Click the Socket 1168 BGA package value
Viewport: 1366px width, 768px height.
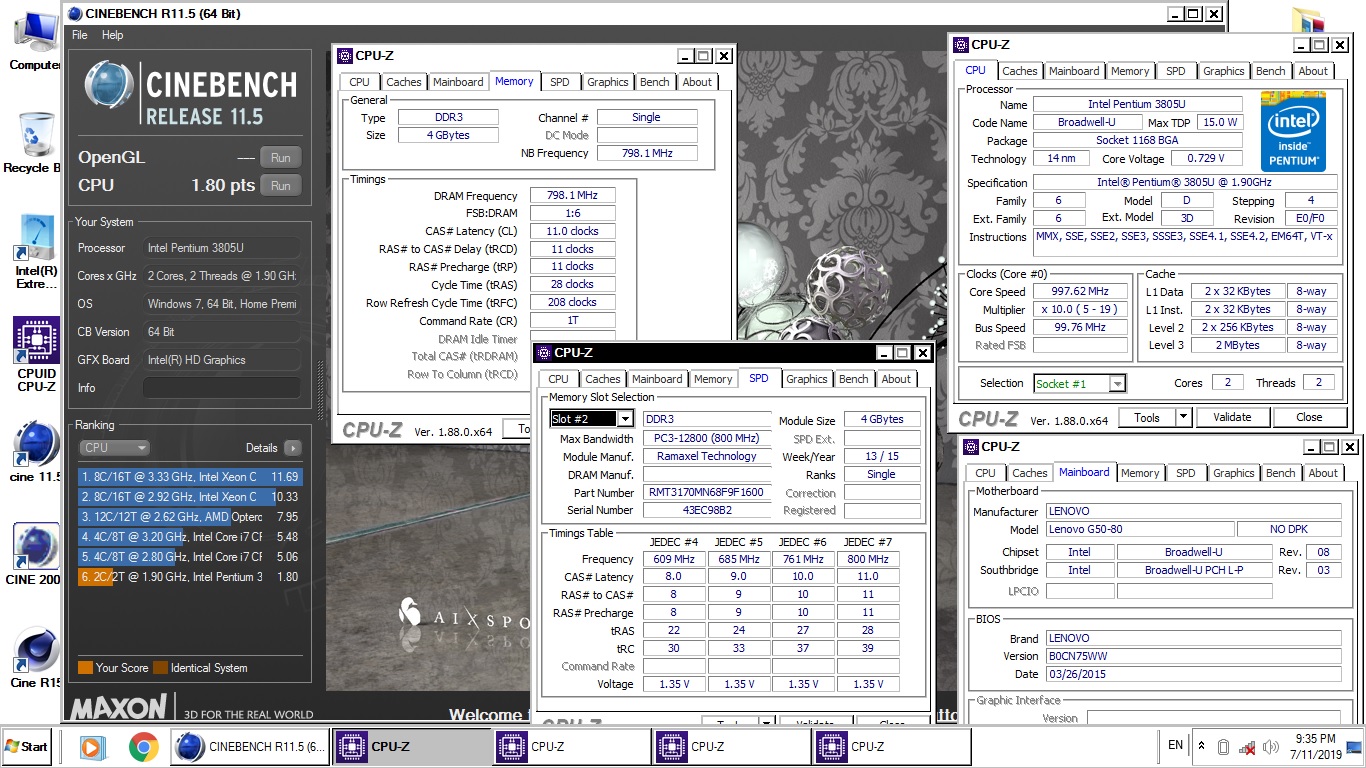click(1137, 141)
